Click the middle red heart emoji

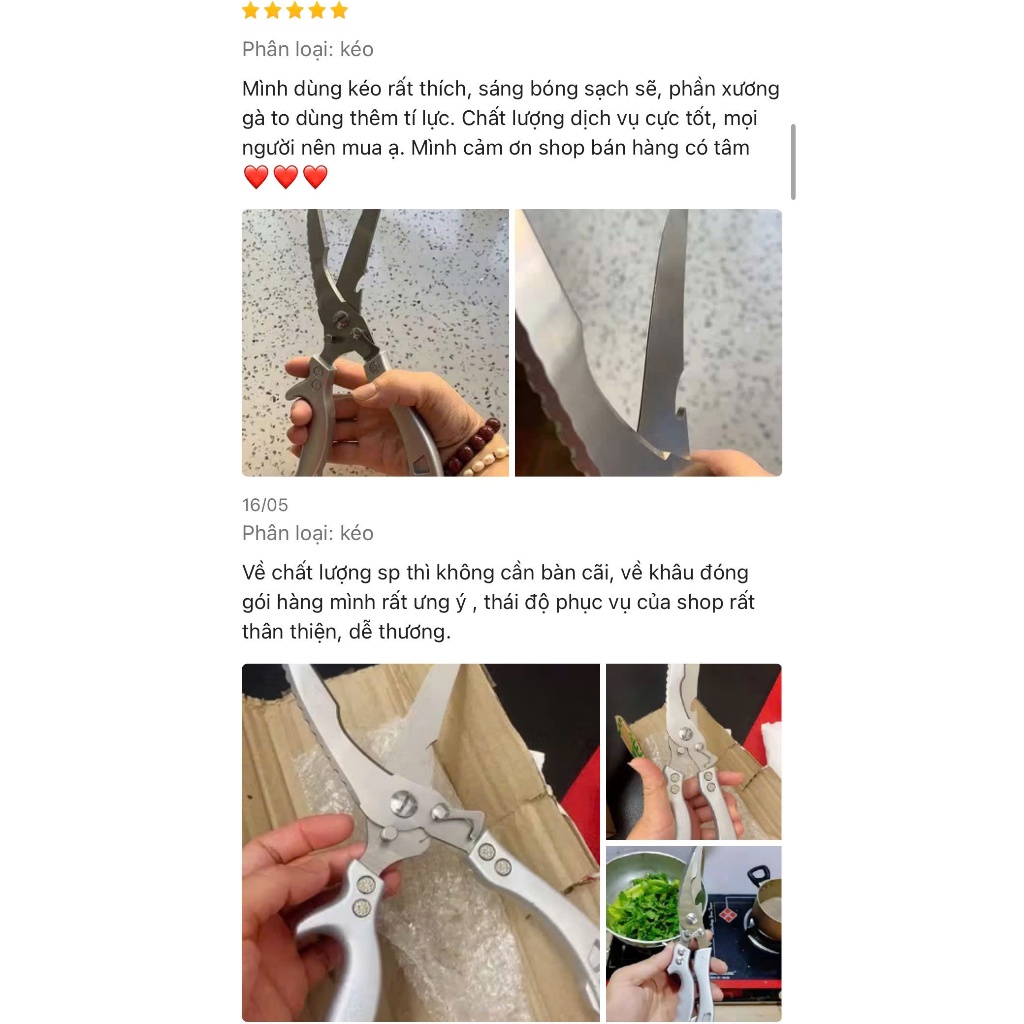285,177
